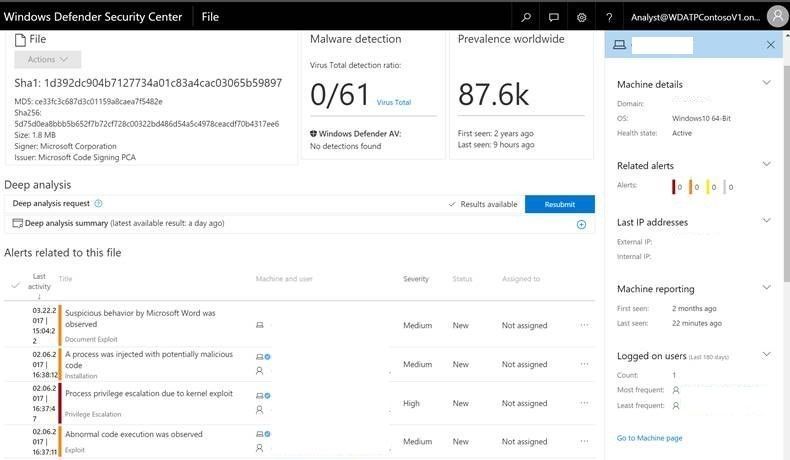Click the Deep analysis summary icon
Viewport: 790px width, 460px height.
pos(18,223)
